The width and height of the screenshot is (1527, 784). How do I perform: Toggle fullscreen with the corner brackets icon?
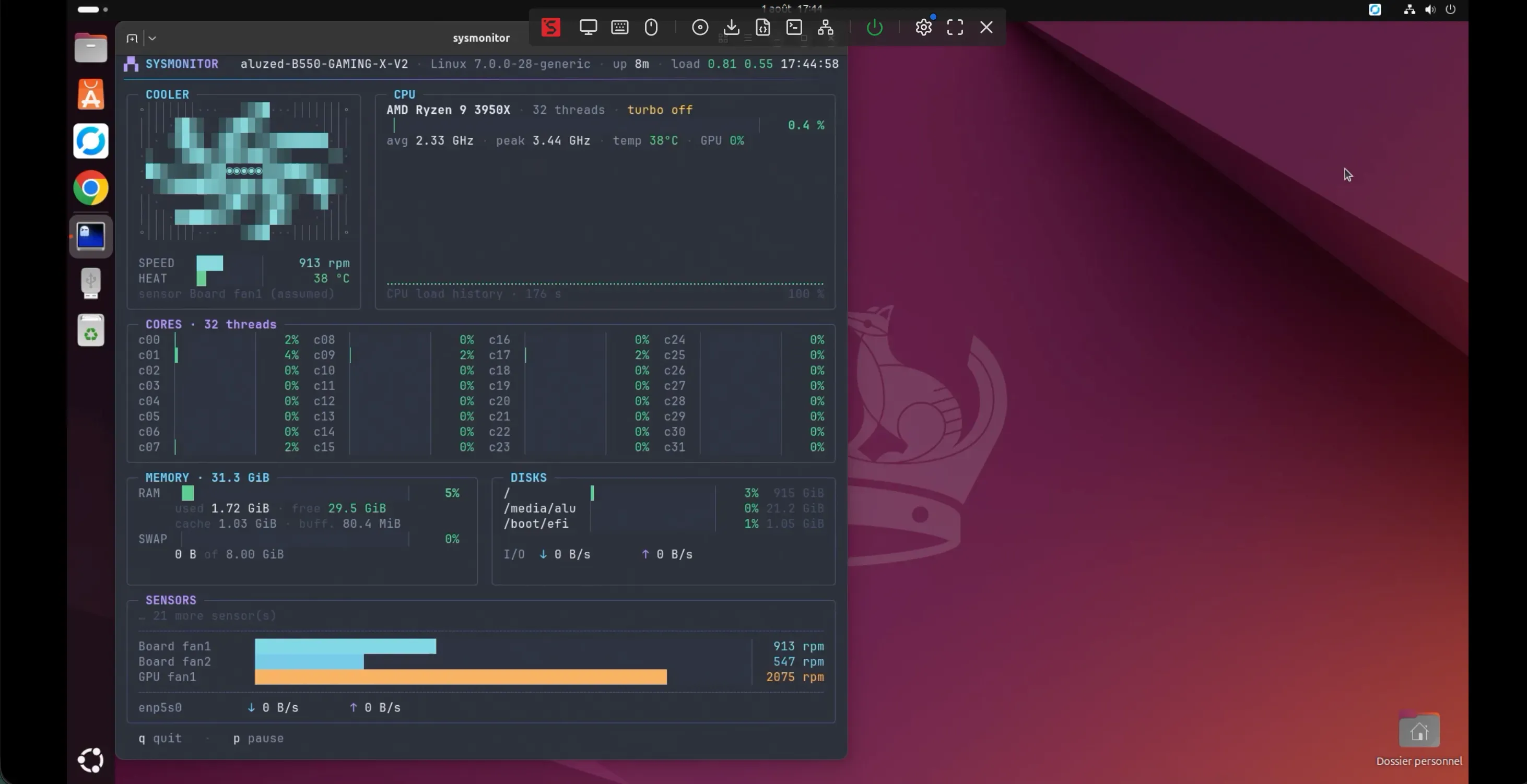(955, 27)
